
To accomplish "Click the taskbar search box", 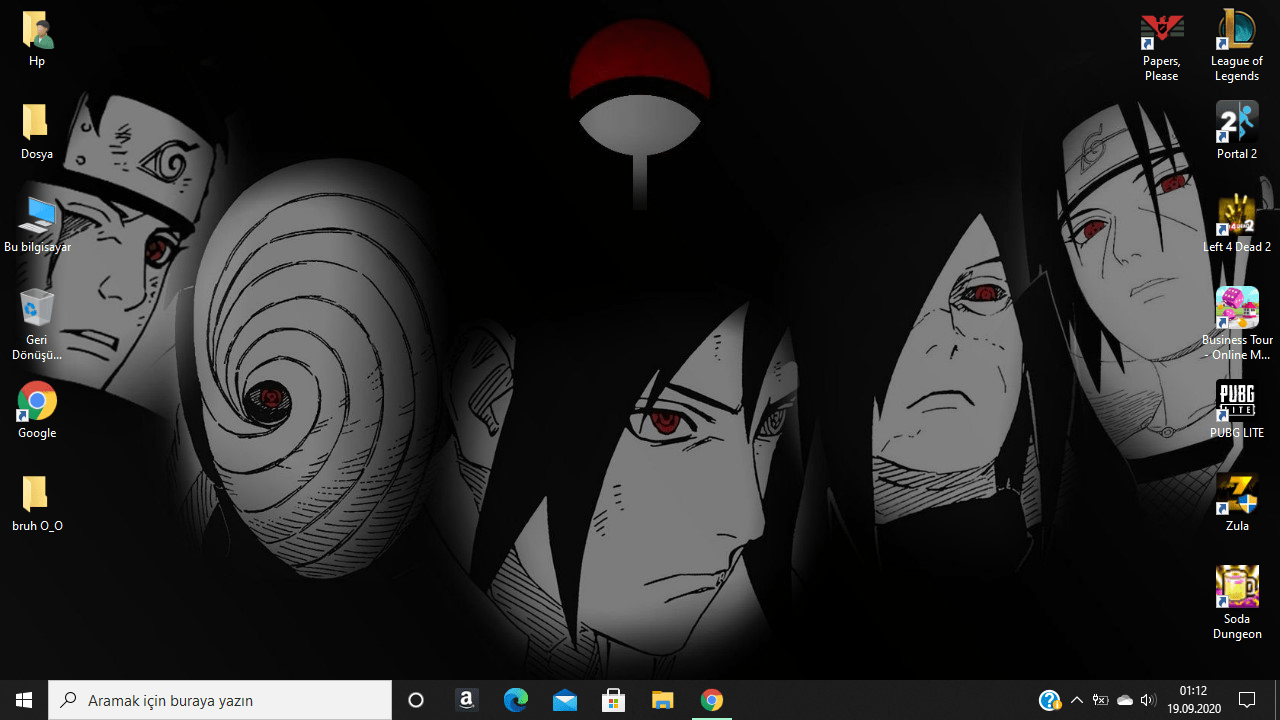I will [x=220, y=700].
